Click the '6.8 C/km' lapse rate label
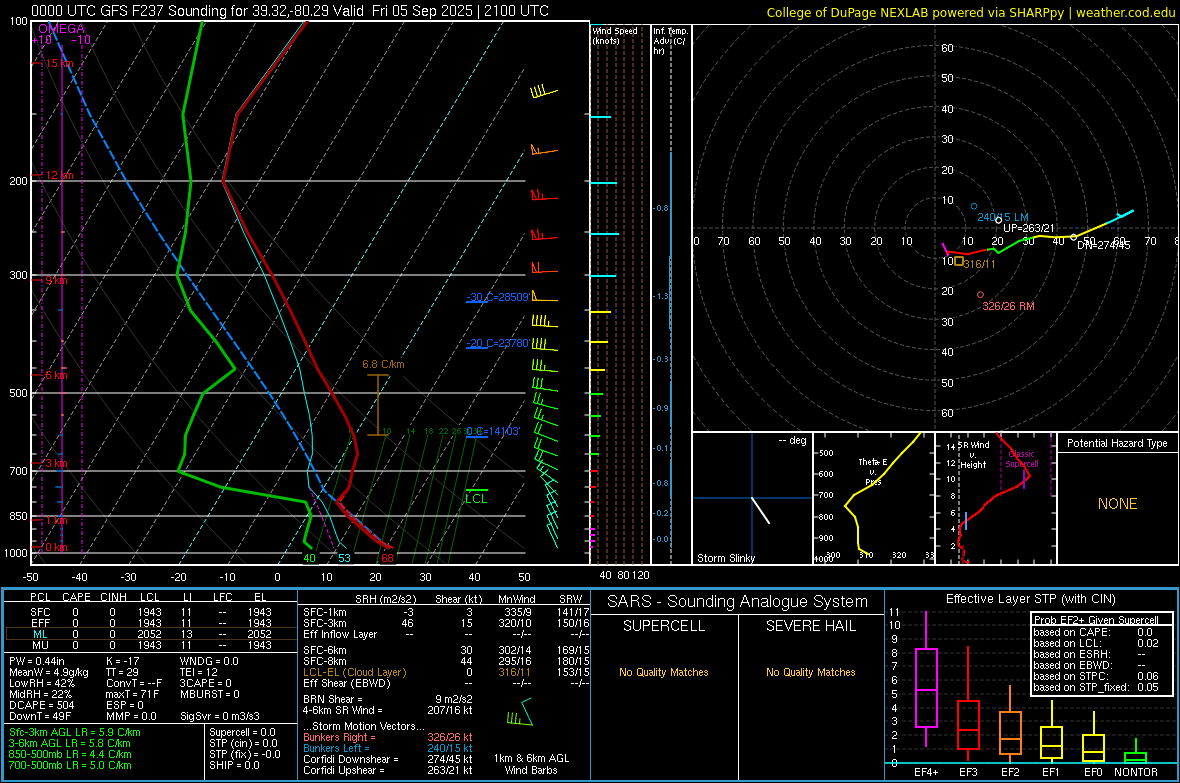This screenshot has height=783, width=1180. pyautogui.click(x=383, y=364)
